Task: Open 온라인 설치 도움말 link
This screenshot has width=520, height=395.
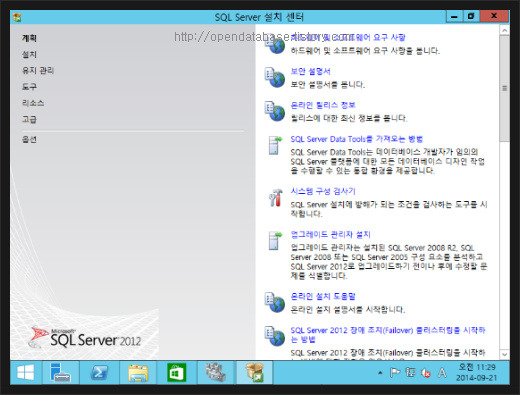Action: click(x=323, y=296)
